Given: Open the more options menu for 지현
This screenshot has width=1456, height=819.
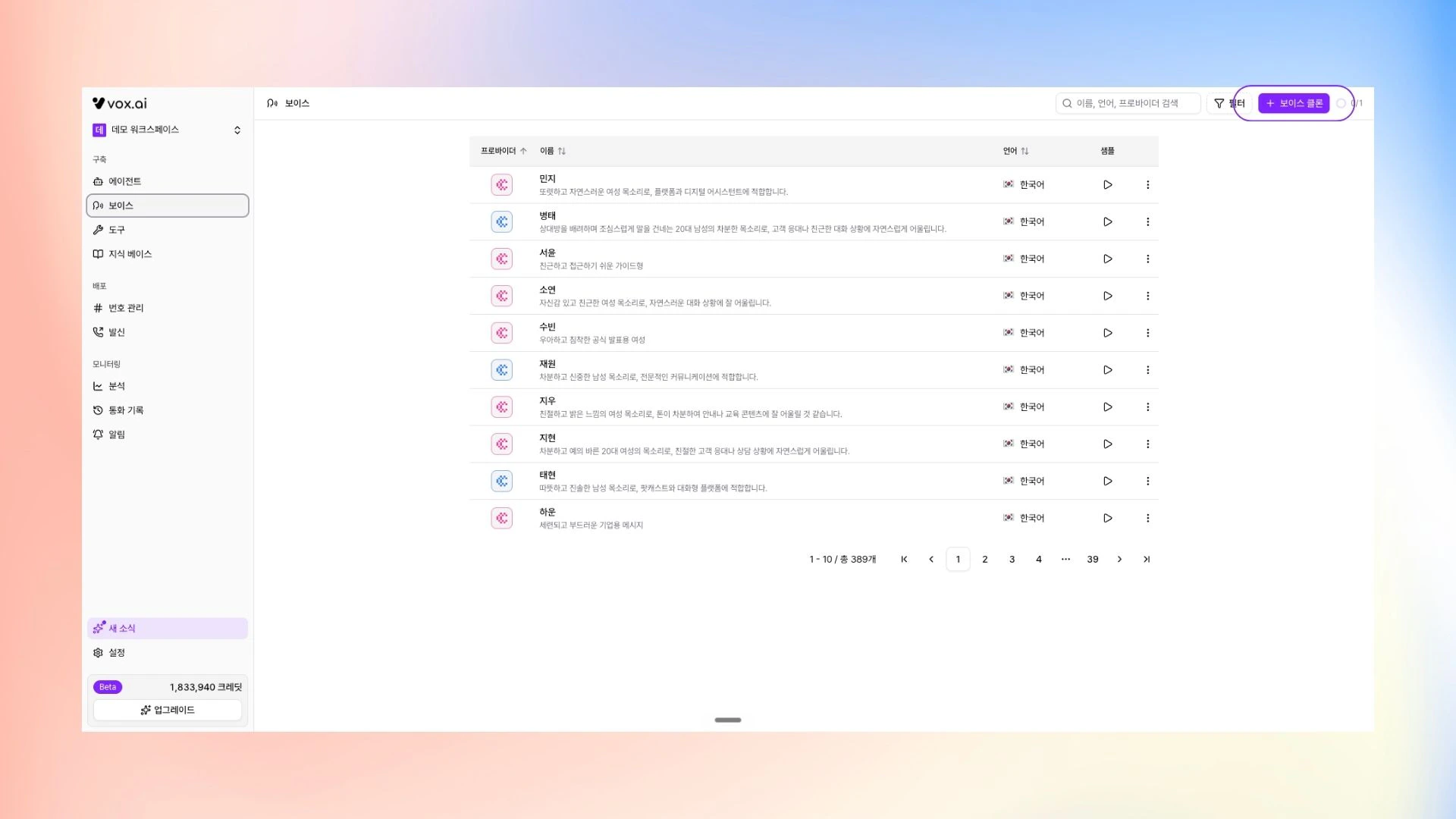Looking at the screenshot, I should pyautogui.click(x=1147, y=444).
